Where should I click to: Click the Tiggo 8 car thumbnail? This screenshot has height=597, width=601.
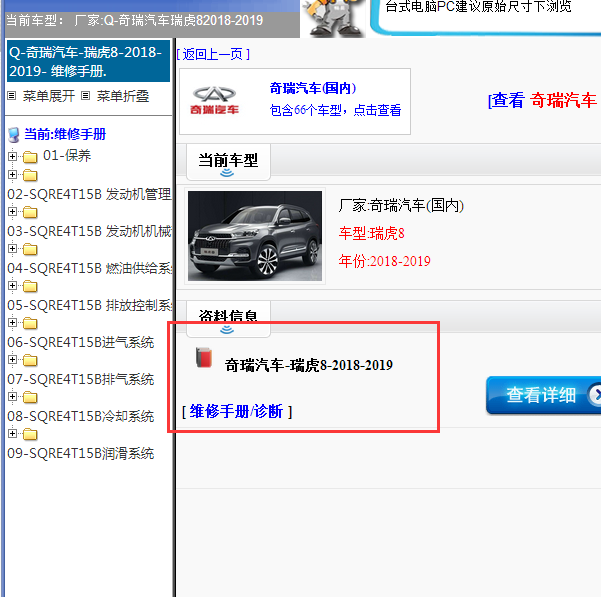255,236
